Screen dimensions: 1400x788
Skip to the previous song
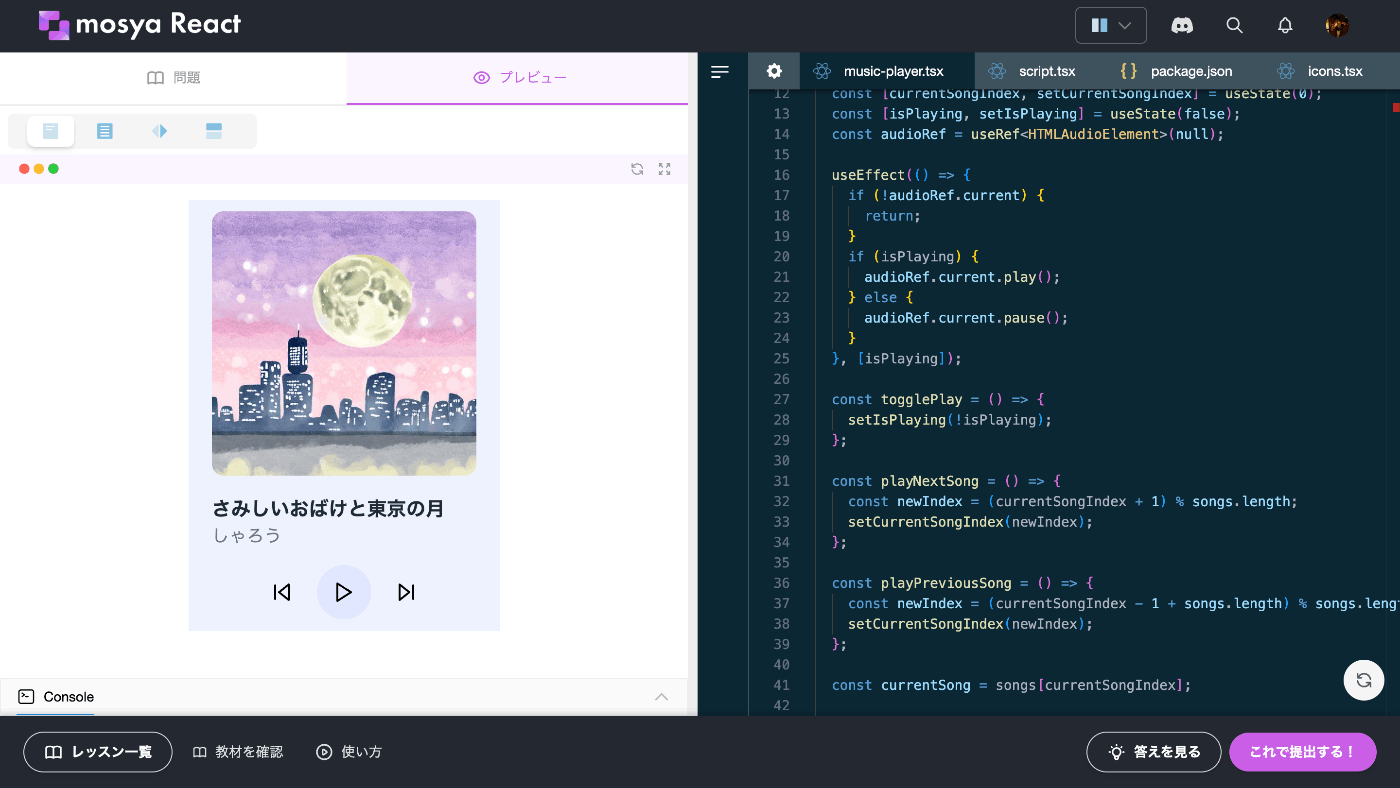tap(282, 592)
